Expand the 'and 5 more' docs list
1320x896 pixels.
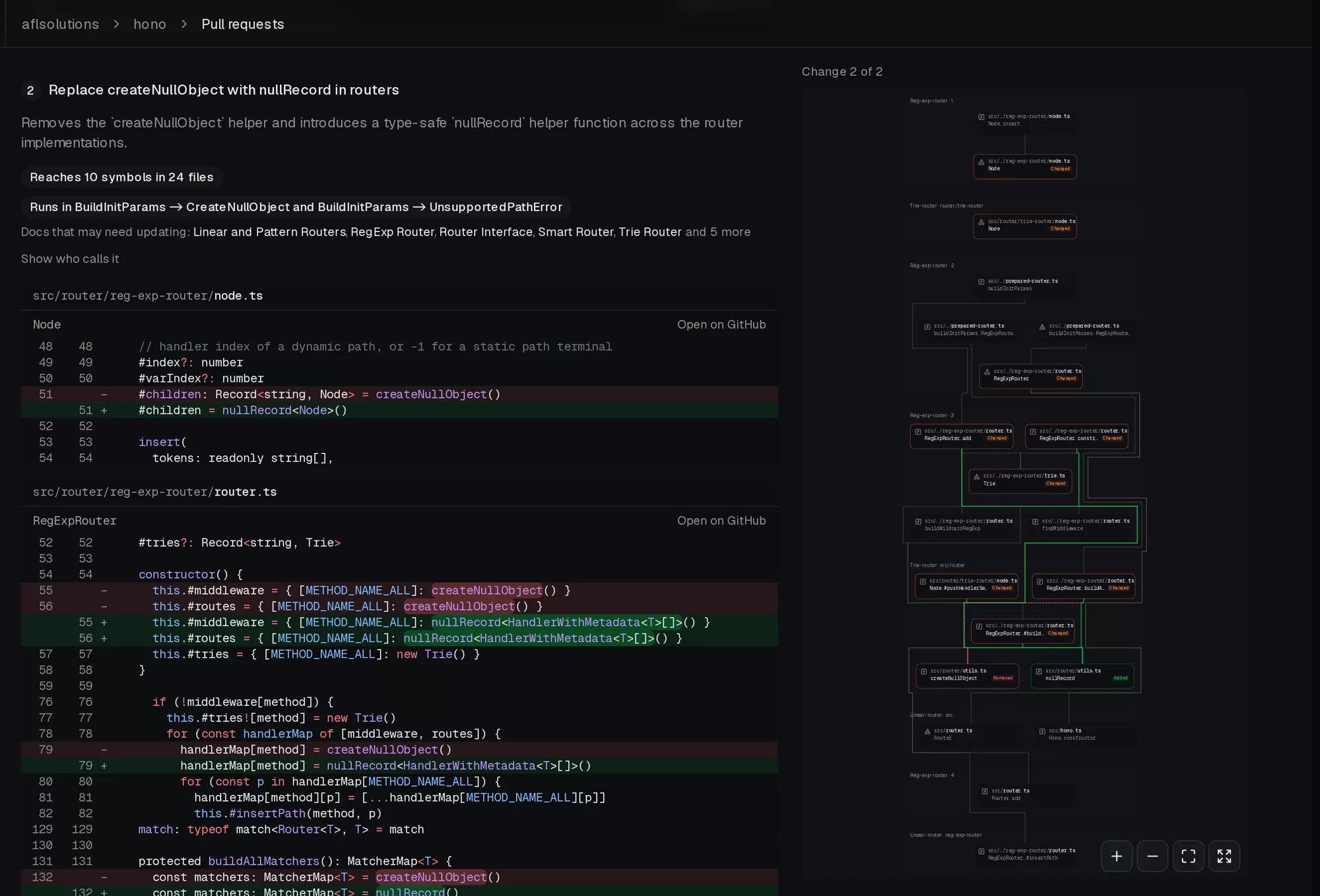point(718,232)
